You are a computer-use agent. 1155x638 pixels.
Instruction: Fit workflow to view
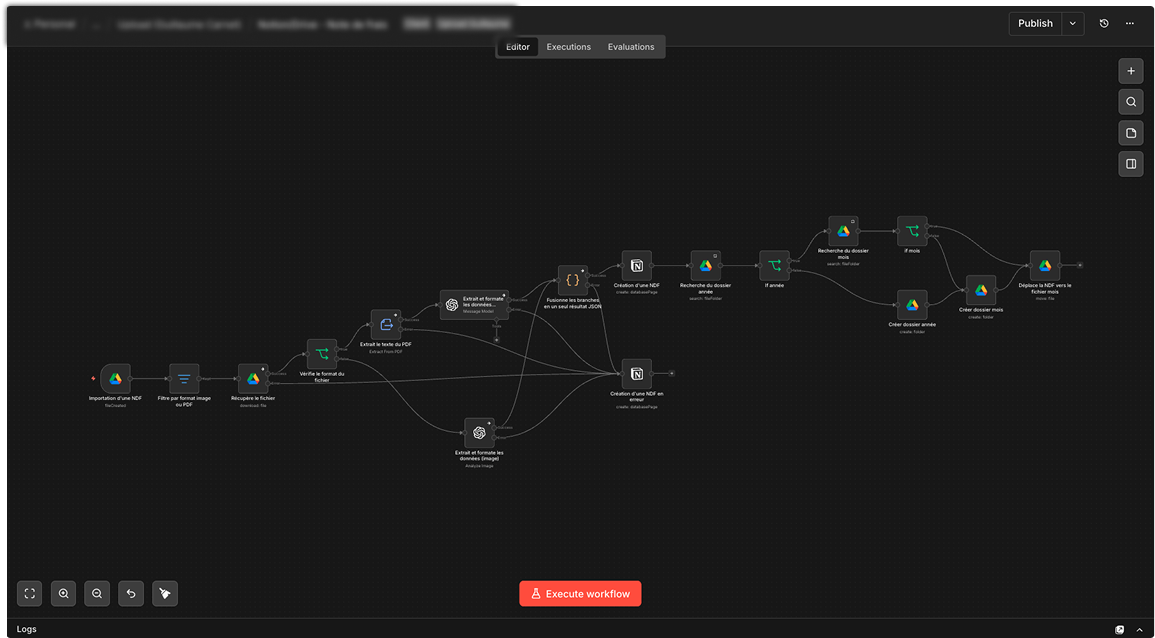point(29,593)
